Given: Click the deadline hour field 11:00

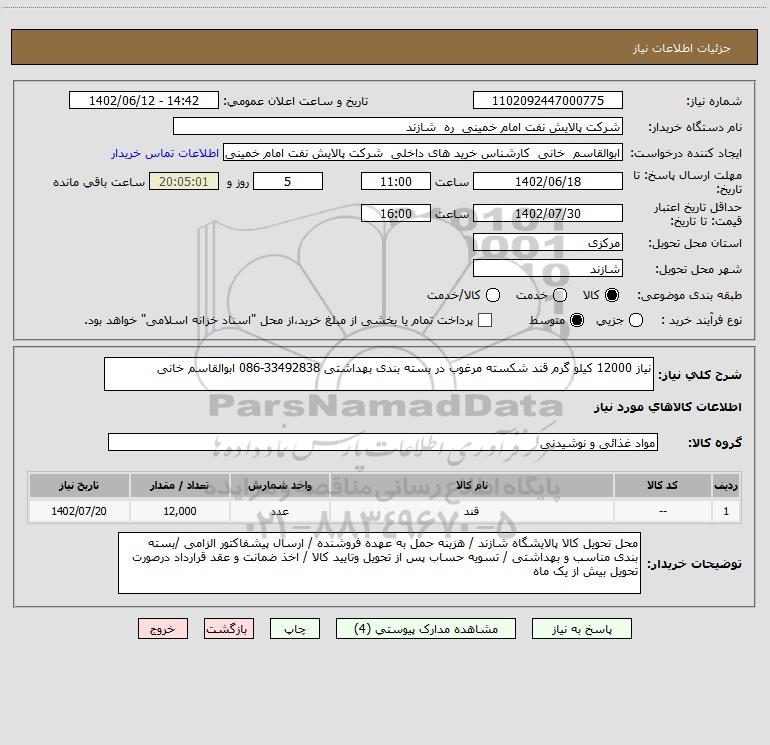Looking at the screenshot, I should 396,182.
